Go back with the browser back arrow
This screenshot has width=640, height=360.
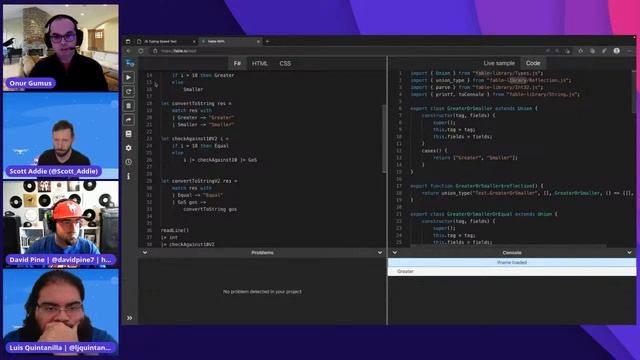(128, 51)
